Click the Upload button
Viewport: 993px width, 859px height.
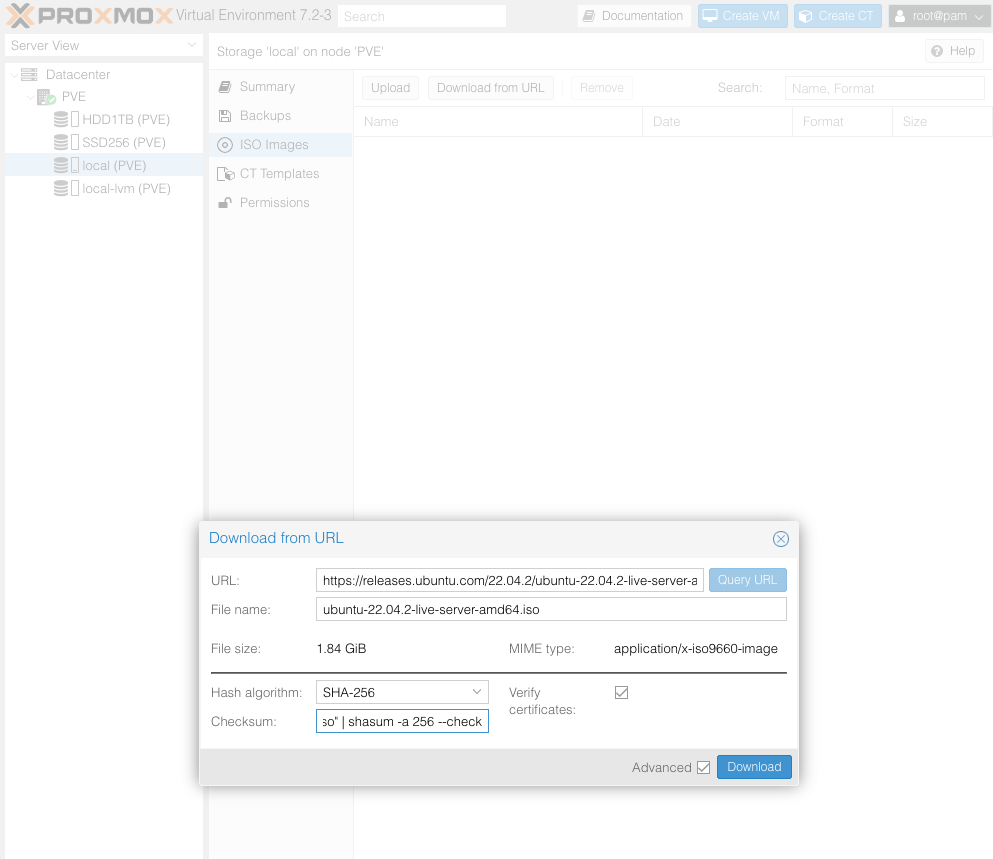pos(390,88)
